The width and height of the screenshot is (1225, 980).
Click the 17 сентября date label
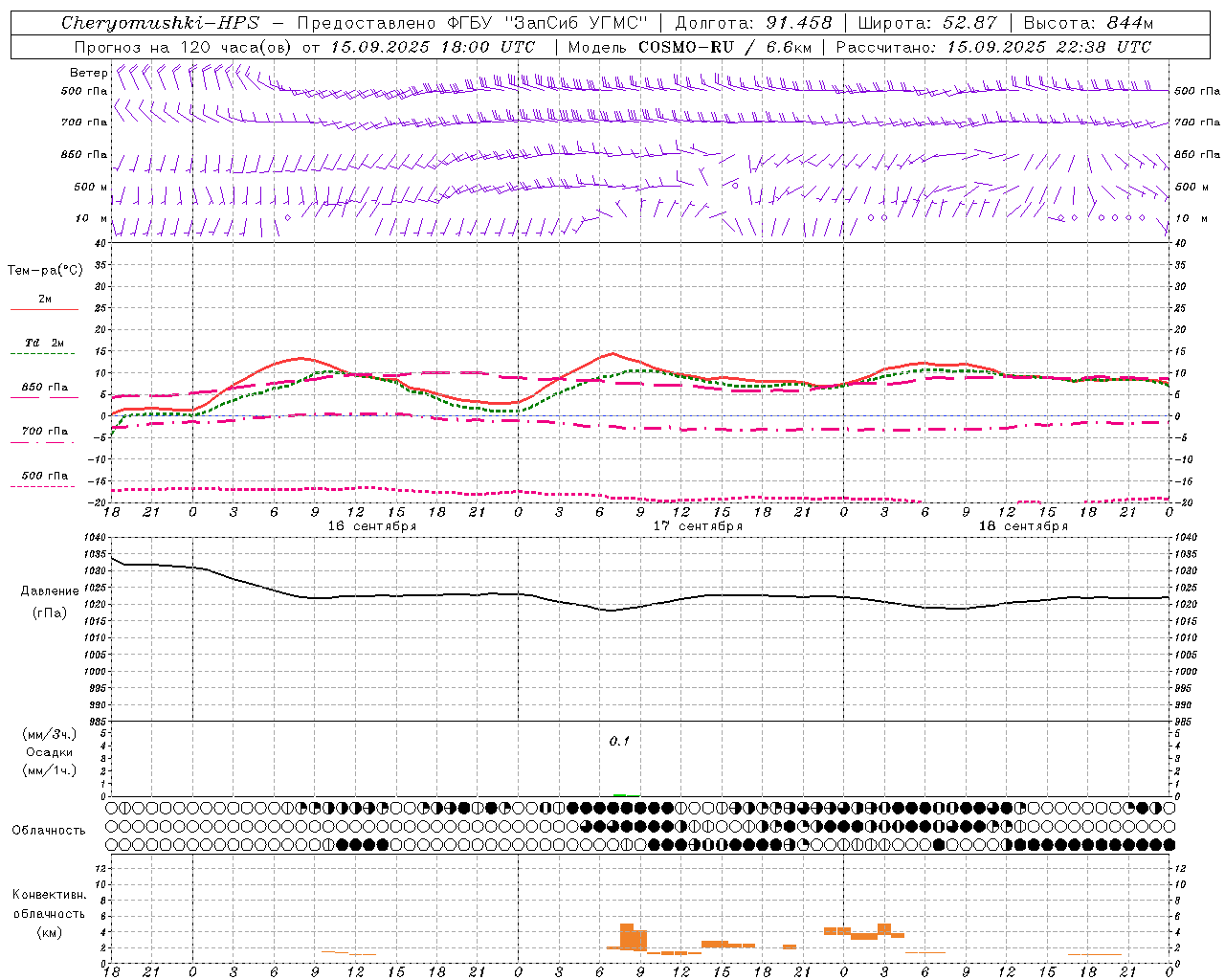(698, 526)
